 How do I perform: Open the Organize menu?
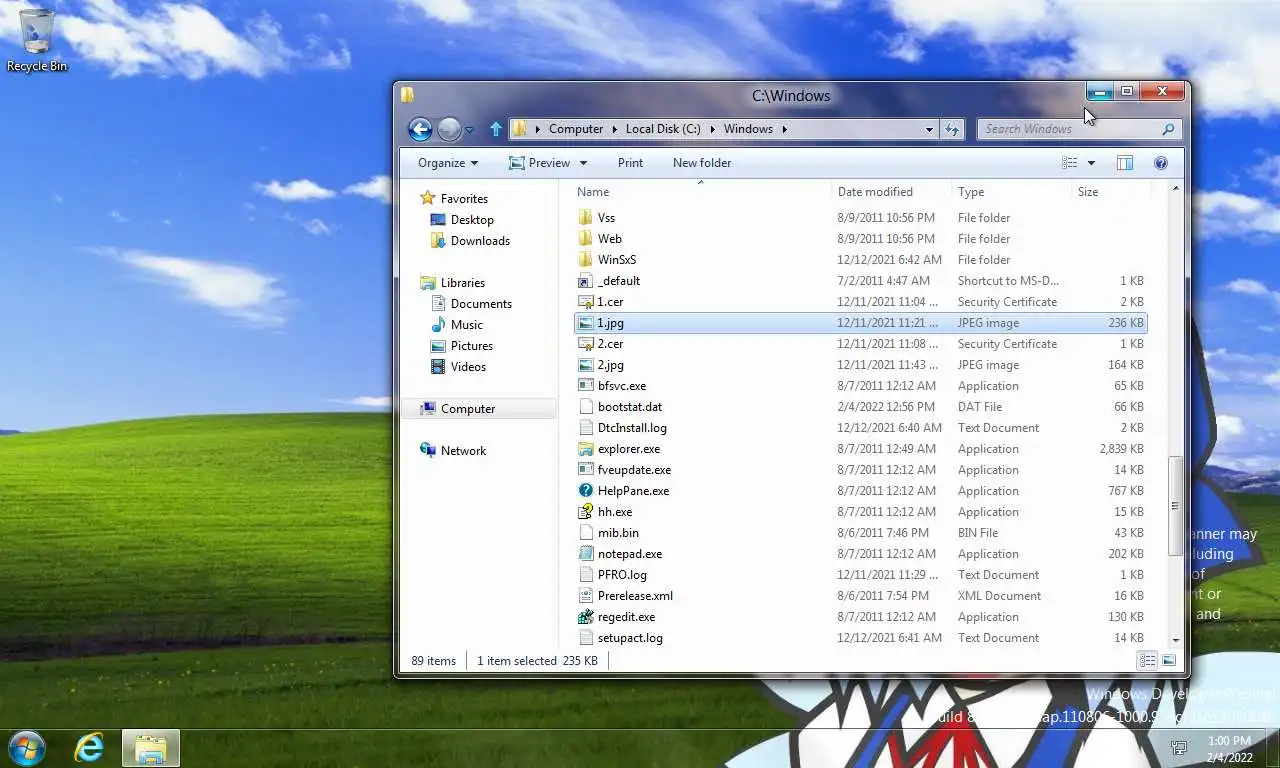pos(448,163)
